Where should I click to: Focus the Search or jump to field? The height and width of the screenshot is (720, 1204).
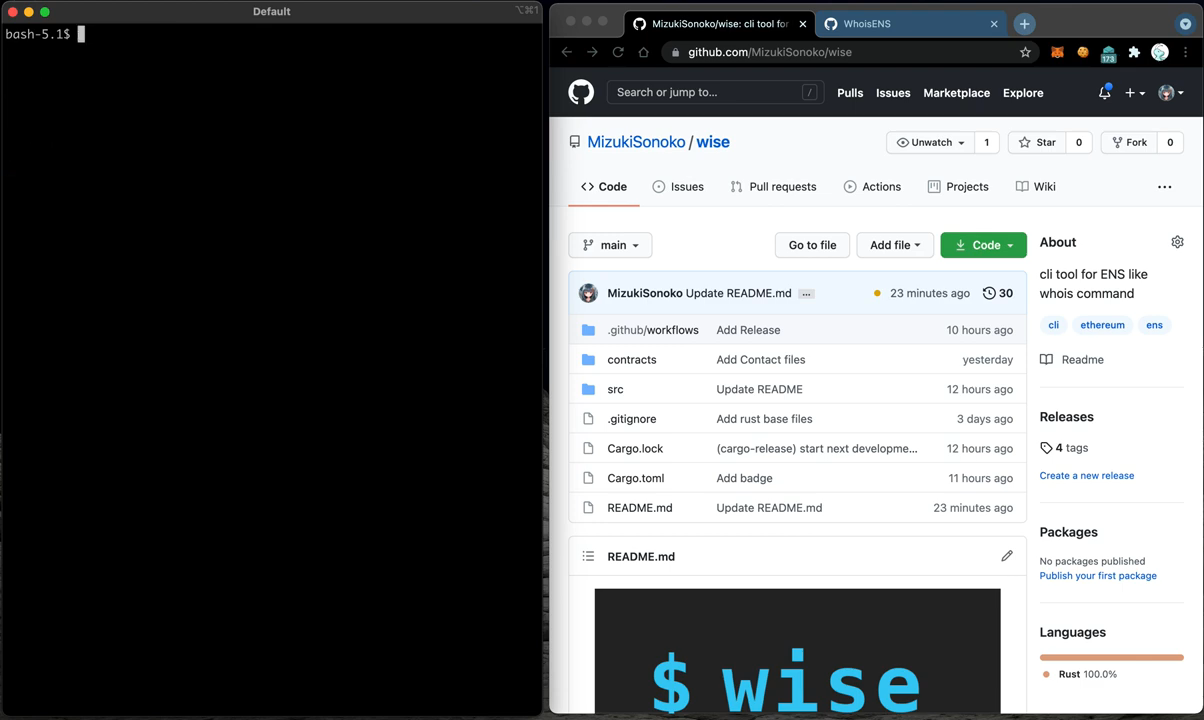click(715, 92)
